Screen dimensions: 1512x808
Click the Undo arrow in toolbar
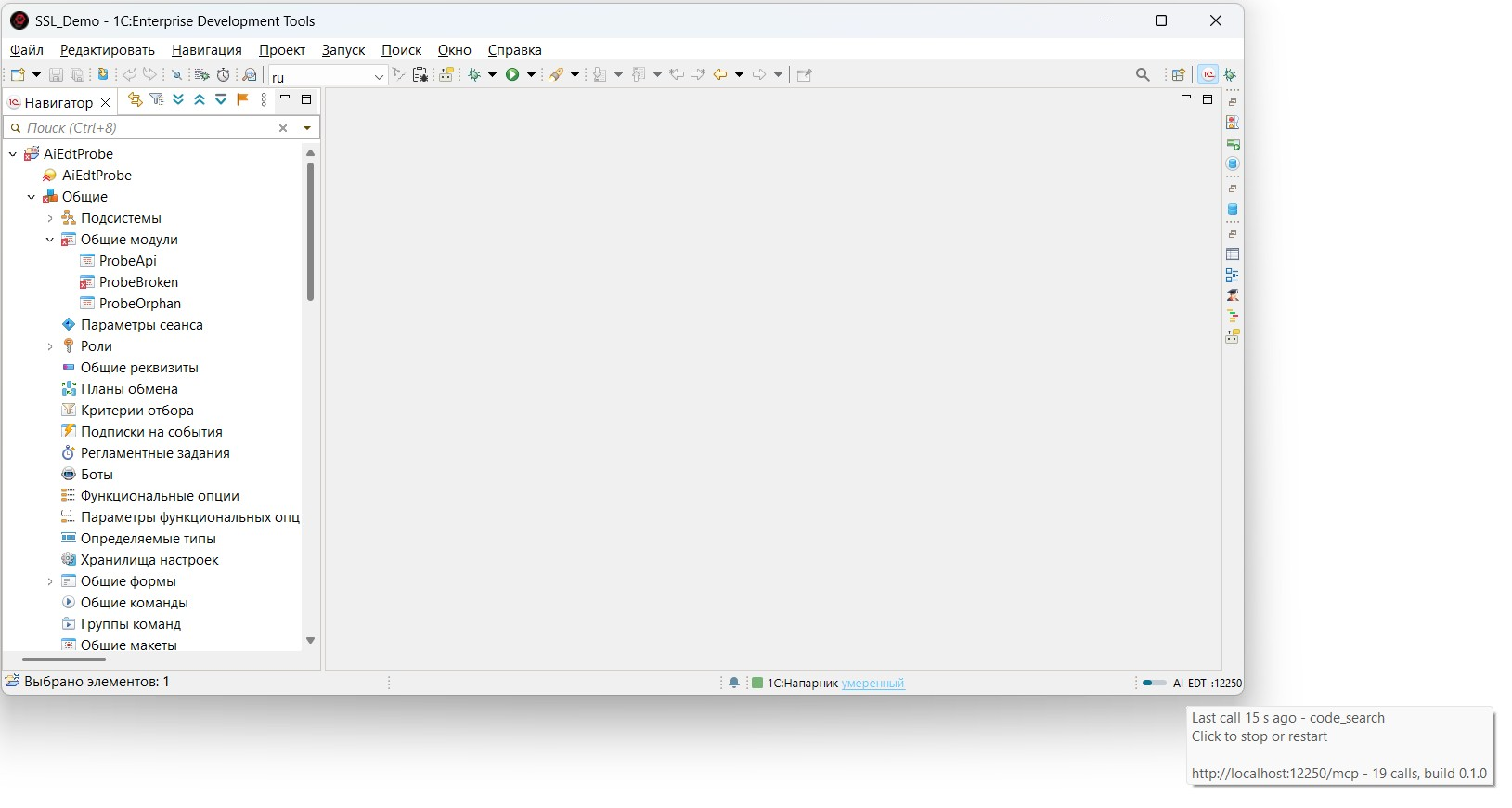(x=129, y=75)
